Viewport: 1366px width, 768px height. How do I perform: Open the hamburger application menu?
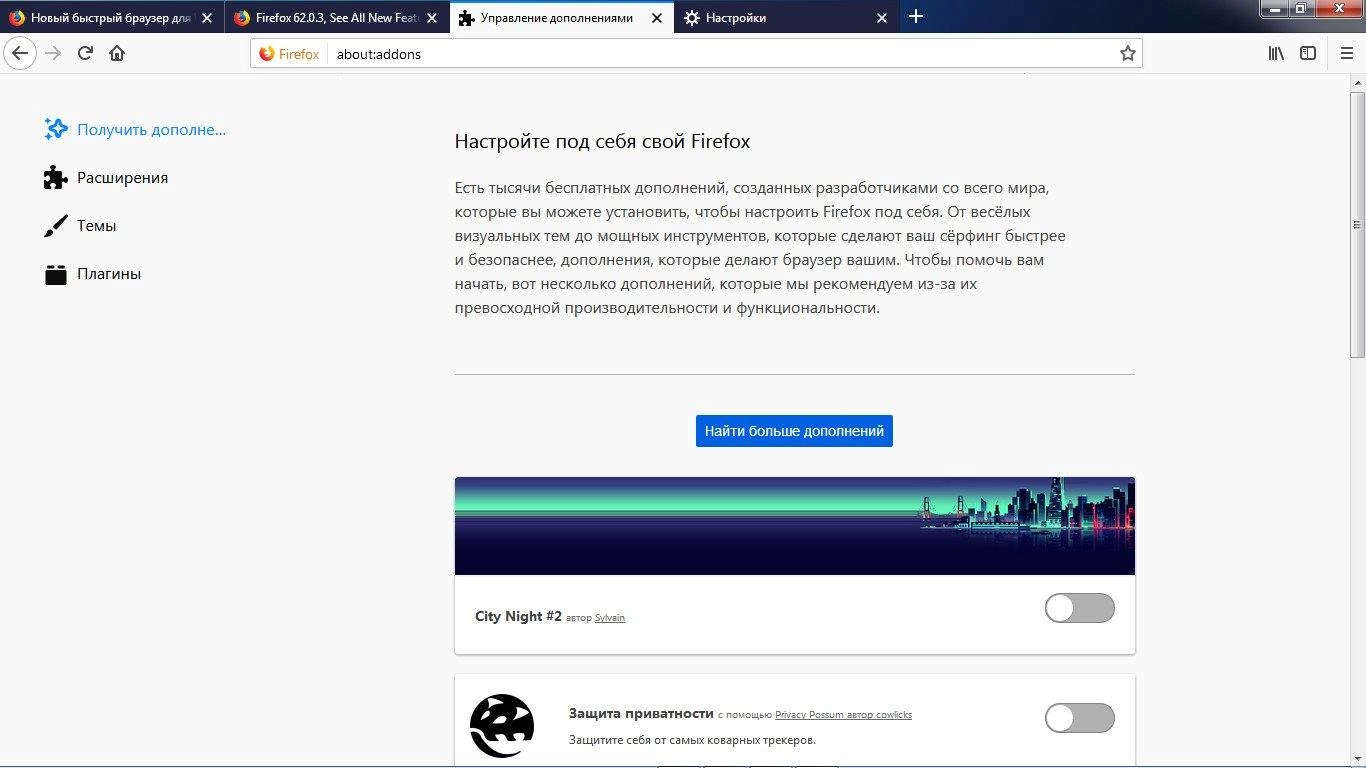coord(1346,53)
